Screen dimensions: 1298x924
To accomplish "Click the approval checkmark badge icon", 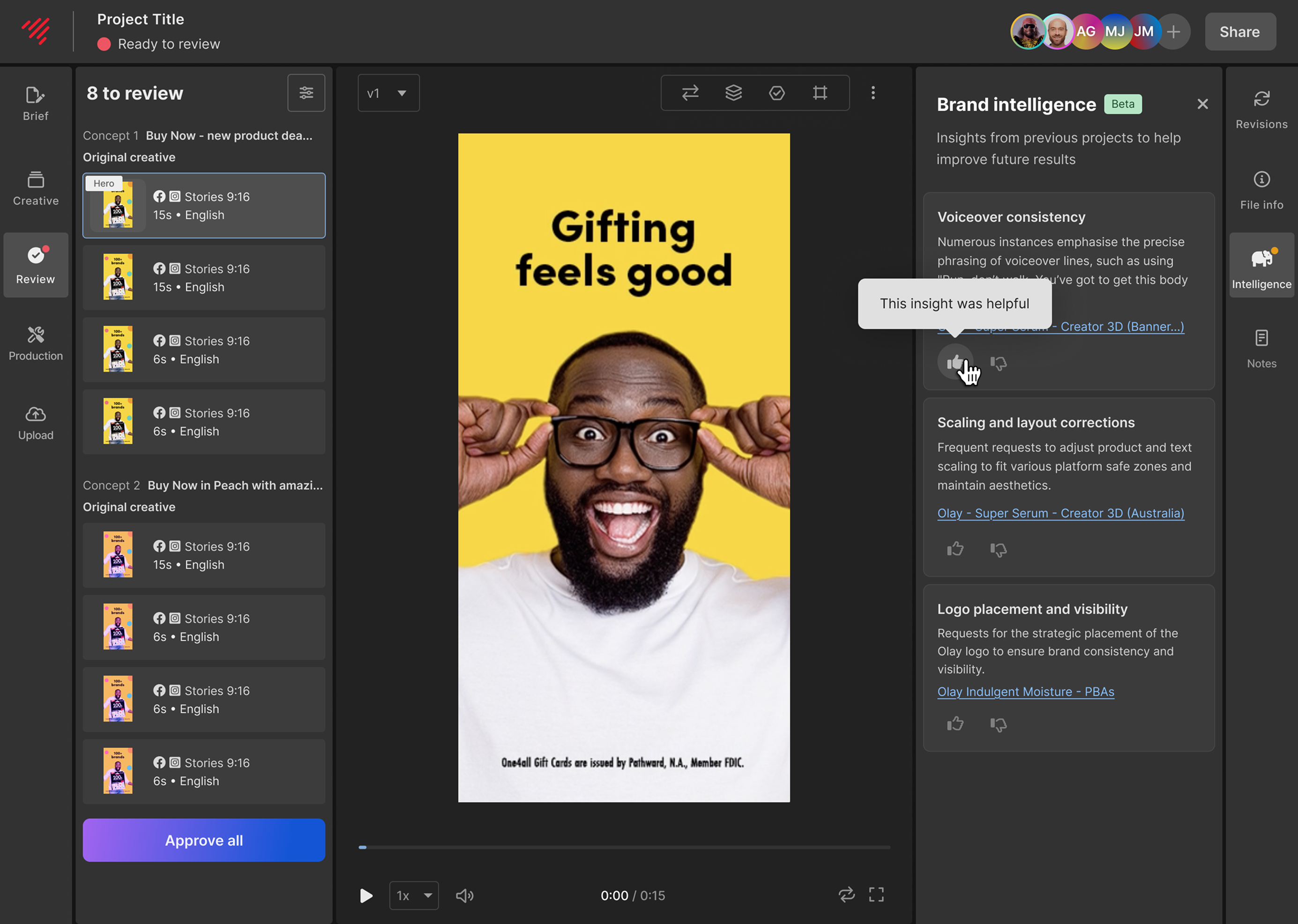I will (776, 93).
